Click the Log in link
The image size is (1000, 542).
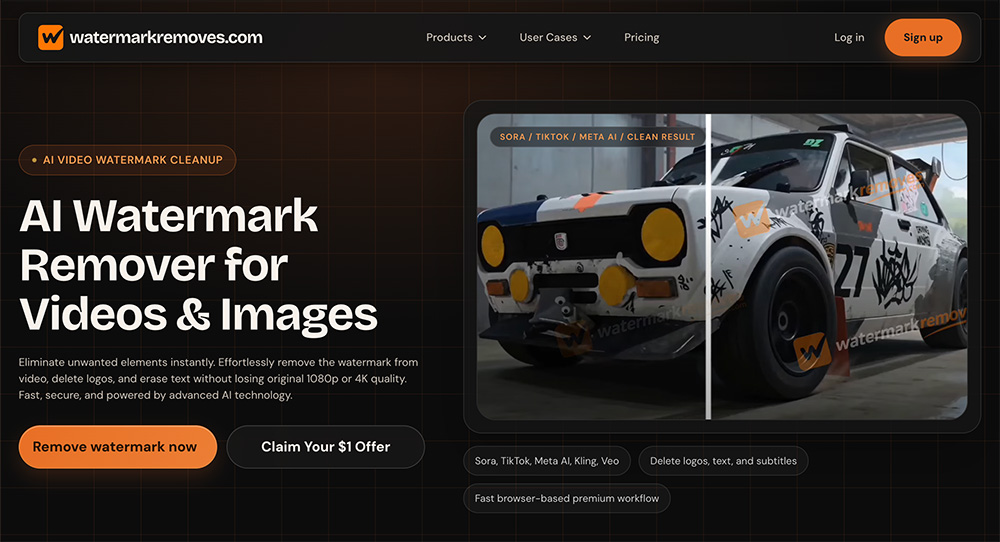[x=849, y=38]
